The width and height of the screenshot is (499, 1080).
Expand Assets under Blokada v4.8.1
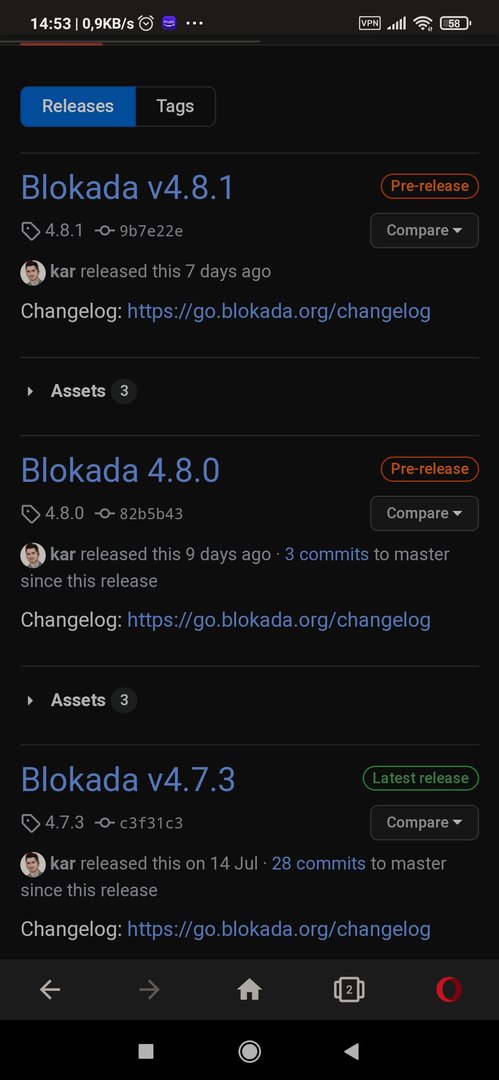[x=79, y=391]
